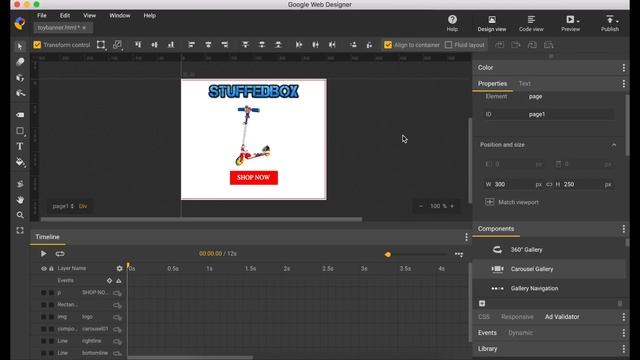Select the Zoom magnifier tool
The image size is (640, 360).
[x=20, y=215]
